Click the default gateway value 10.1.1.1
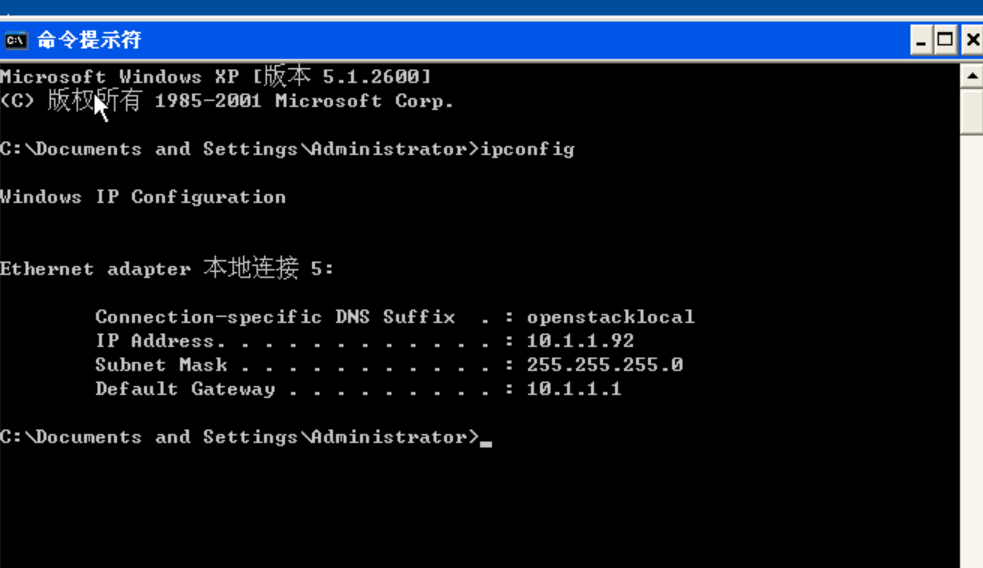The height and width of the screenshot is (568, 983). coord(574,389)
